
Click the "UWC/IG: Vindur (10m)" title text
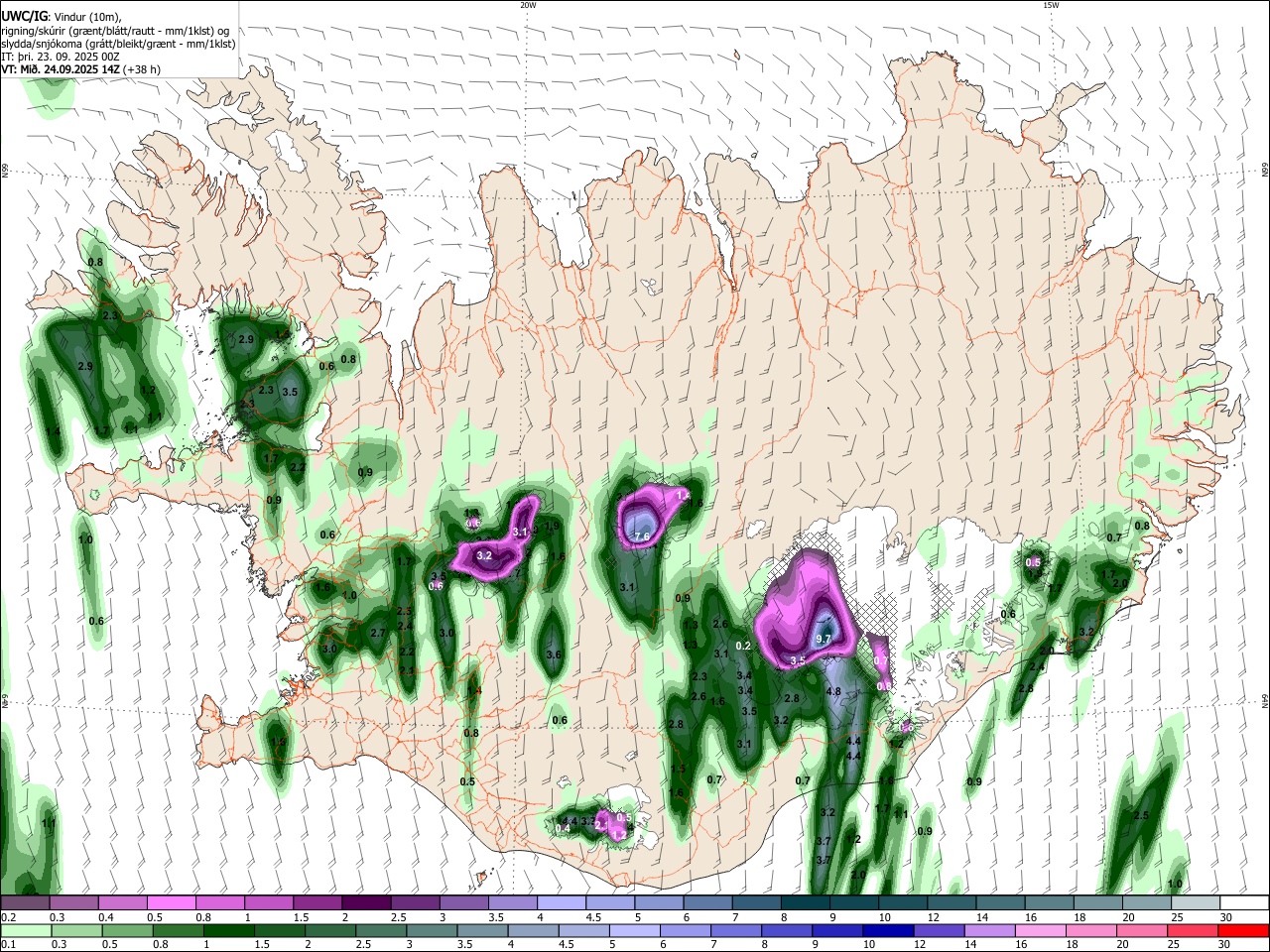pos(62,17)
